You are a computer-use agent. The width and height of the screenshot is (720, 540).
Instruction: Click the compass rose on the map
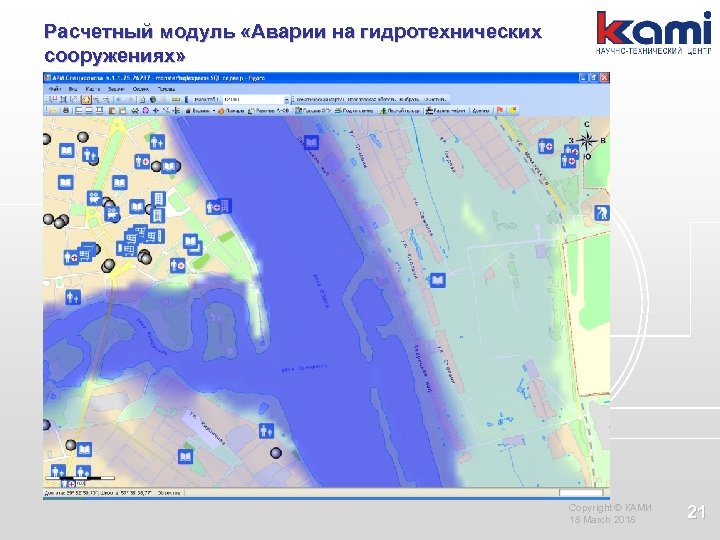point(587,141)
